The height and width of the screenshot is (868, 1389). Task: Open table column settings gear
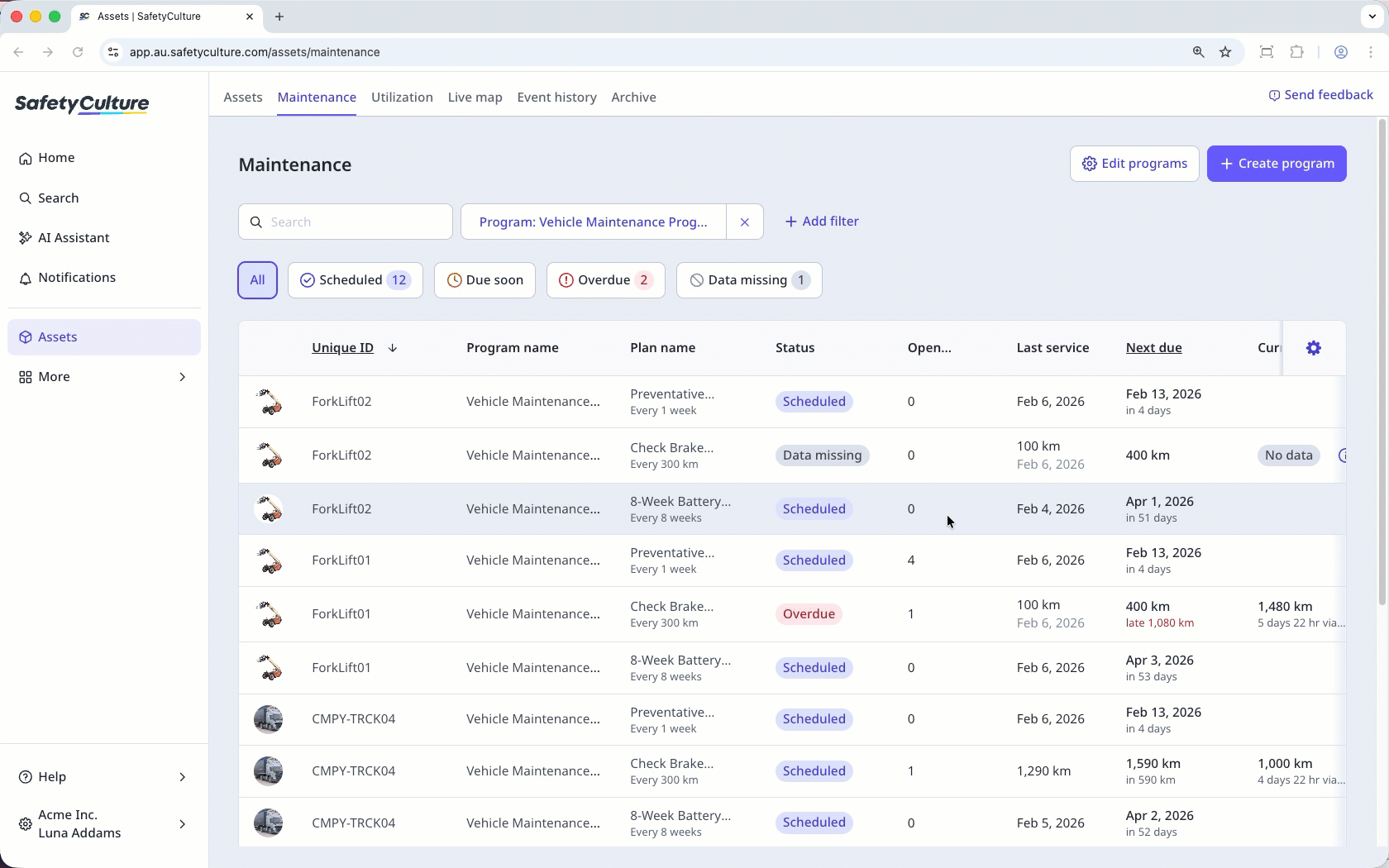(1313, 348)
